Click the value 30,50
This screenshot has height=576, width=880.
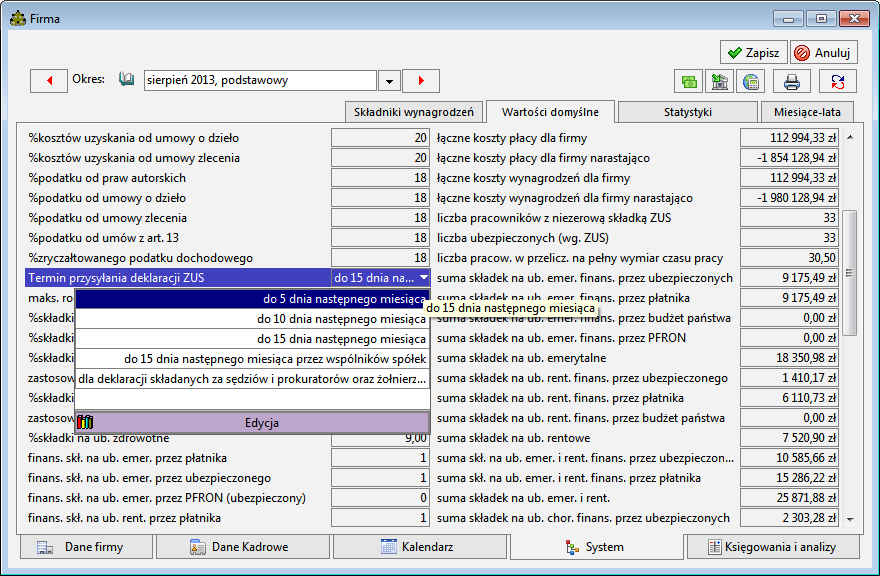789,258
